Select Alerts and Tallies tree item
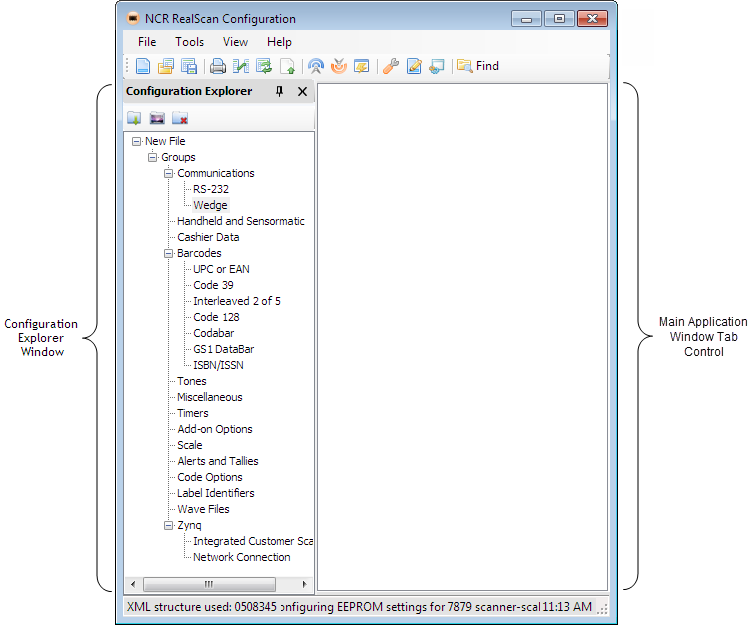The width and height of the screenshot is (756, 625). pos(217,461)
